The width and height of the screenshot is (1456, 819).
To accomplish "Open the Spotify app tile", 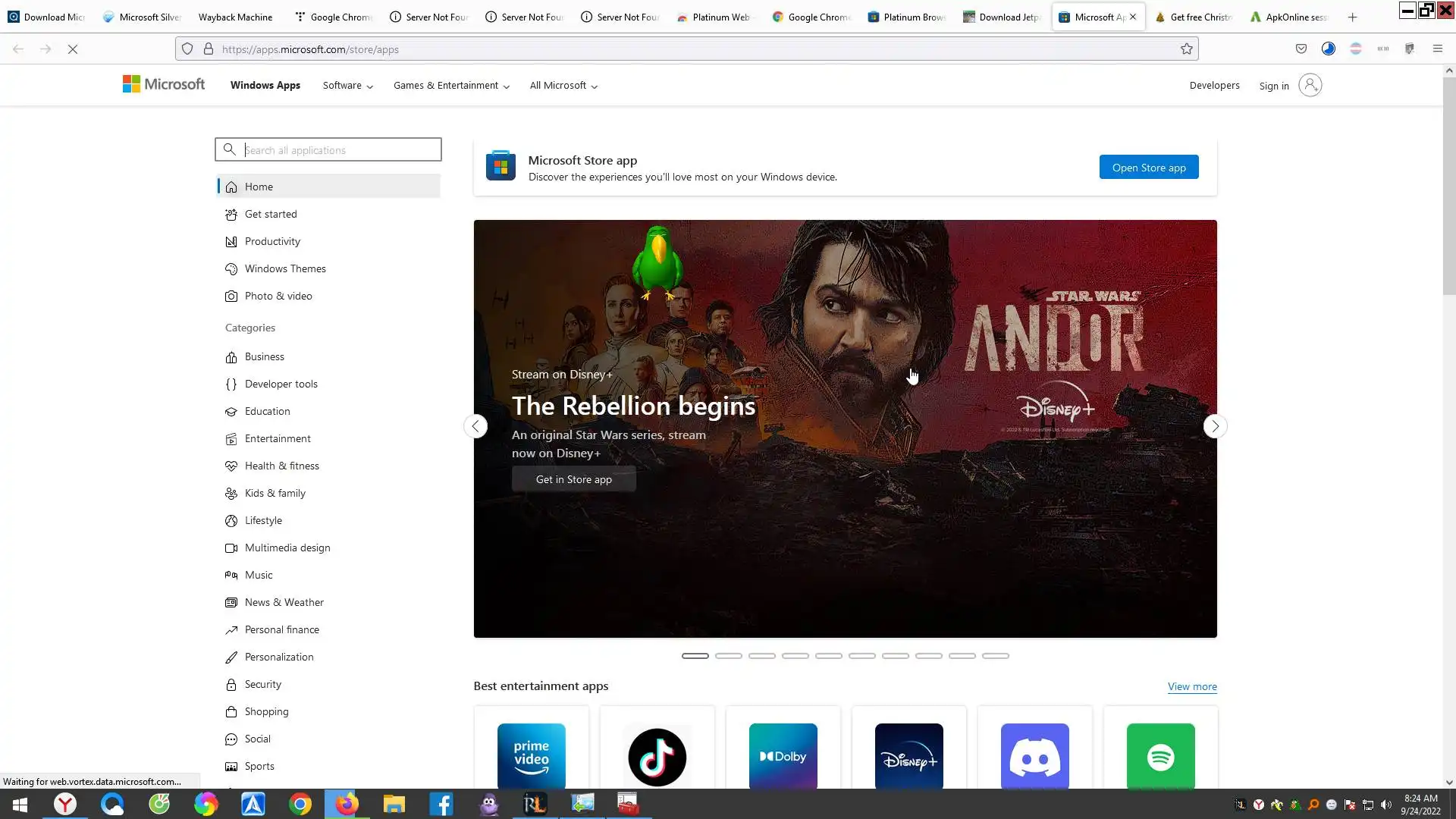I will coord(1160,756).
